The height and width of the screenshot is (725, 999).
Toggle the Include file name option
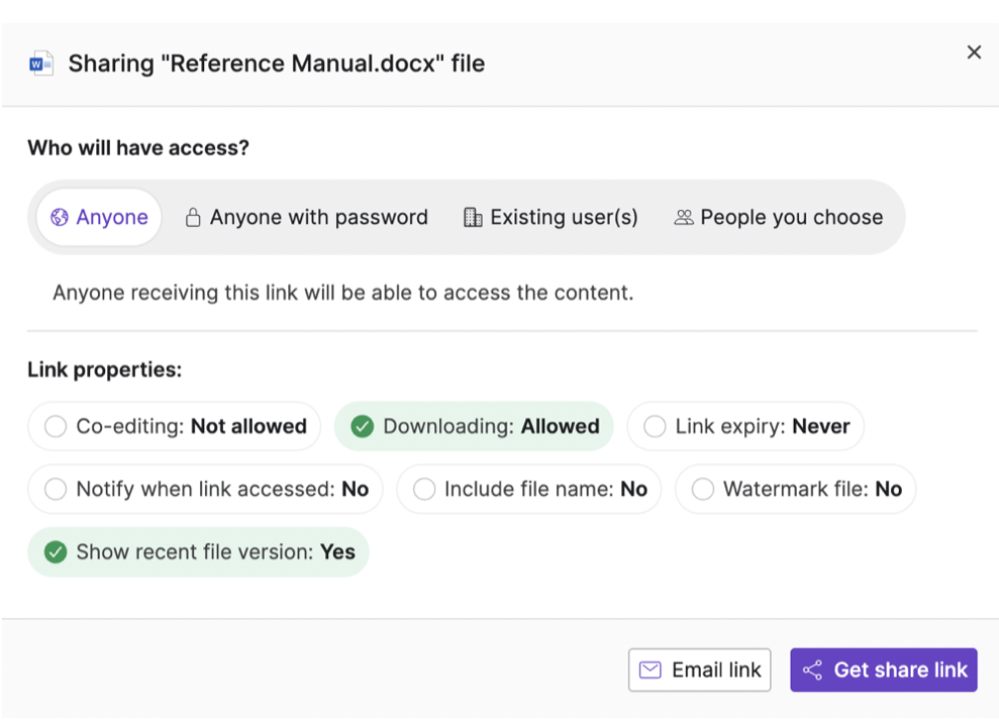pos(529,489)
